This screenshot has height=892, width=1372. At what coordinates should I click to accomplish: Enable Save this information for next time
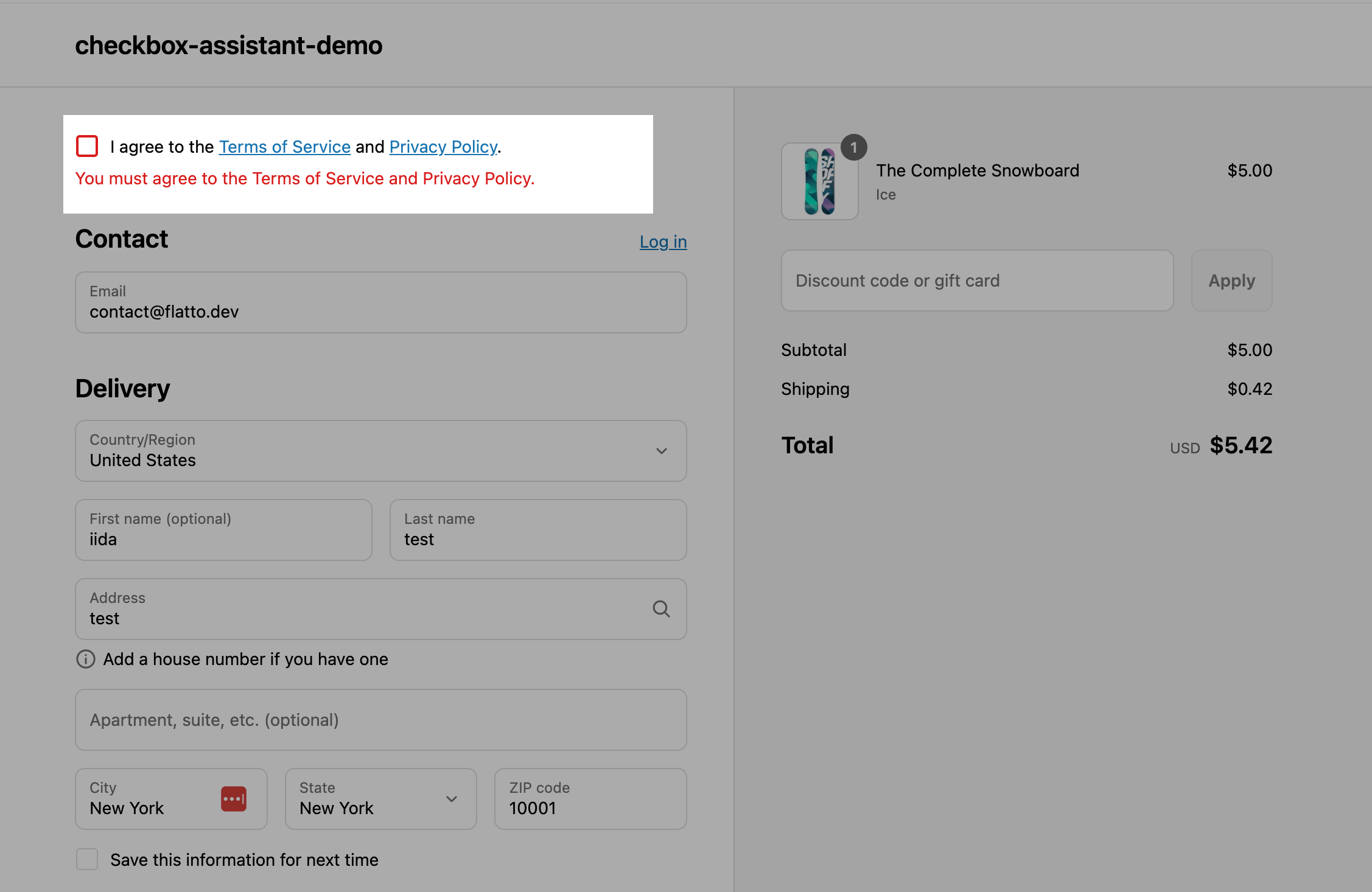tap(87, 859)
